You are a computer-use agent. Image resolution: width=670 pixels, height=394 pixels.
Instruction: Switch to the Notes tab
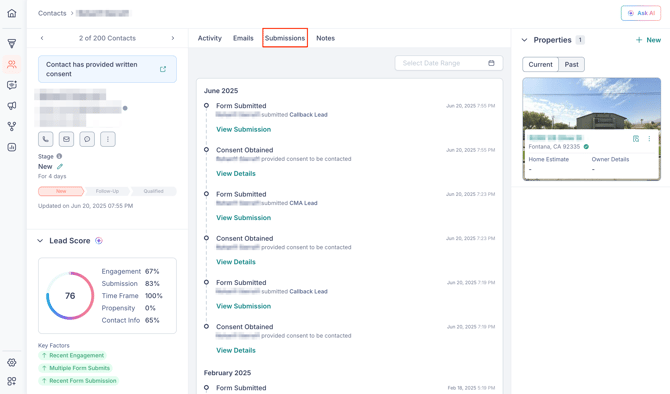point(326,38)
